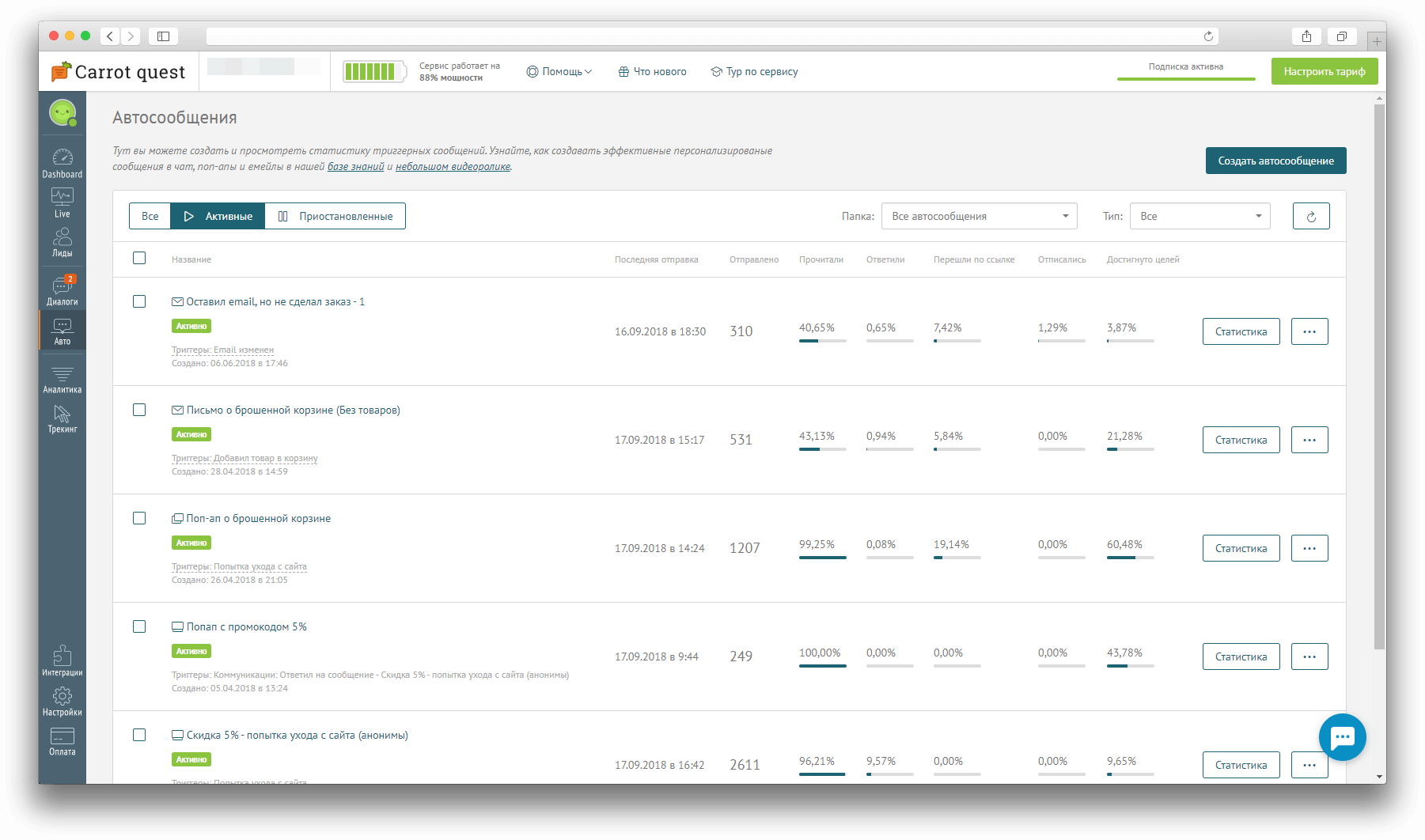The image size is (1425, 840).
Task: Open Настройки gear icon
Action: pos(62,701)
